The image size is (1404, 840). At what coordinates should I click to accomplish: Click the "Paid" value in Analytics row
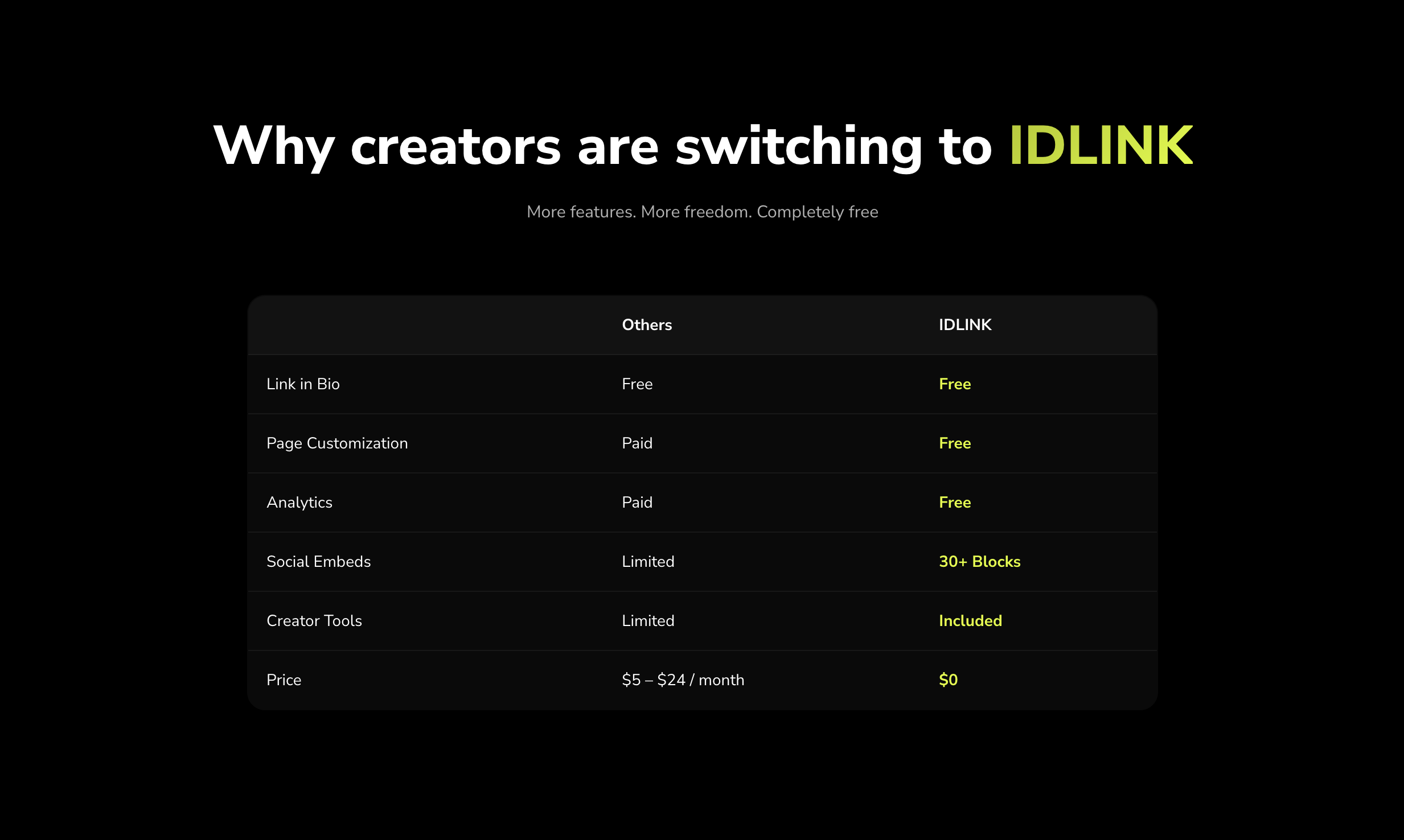[637, 502]
